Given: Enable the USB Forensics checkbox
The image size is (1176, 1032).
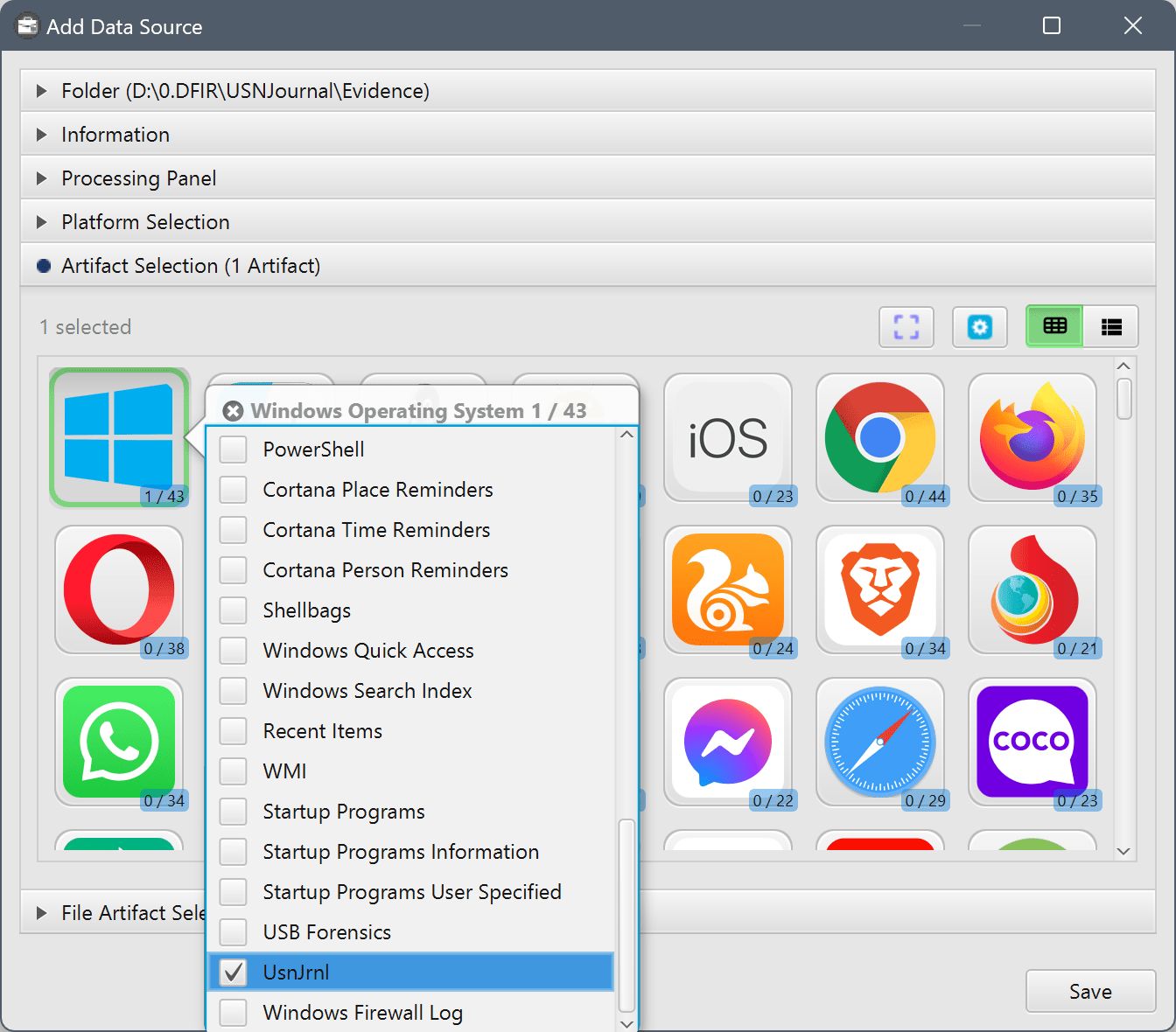Looking at the screenshot, I should (x=233, y=932).
